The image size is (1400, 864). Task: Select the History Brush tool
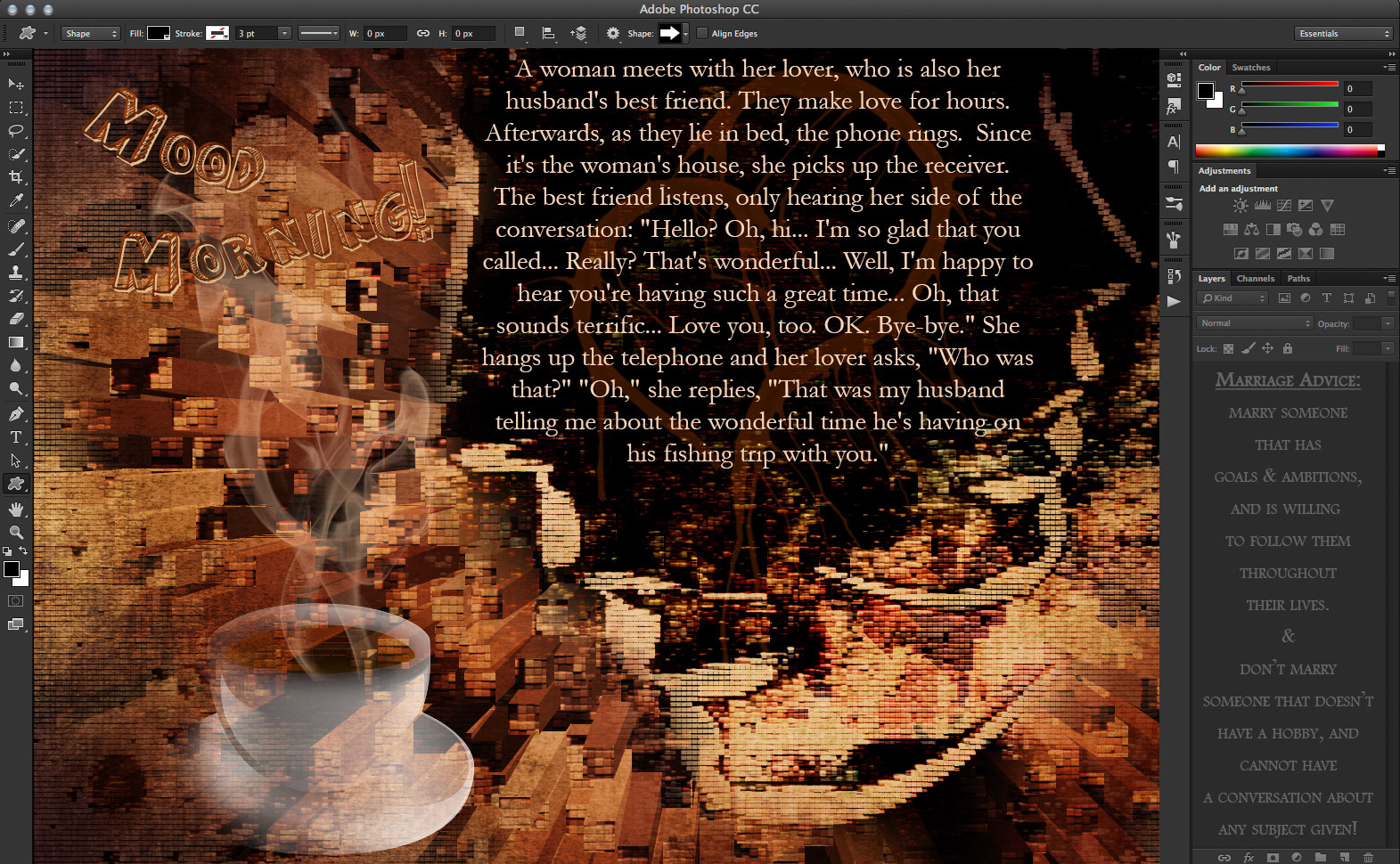[x=16, y=296]
